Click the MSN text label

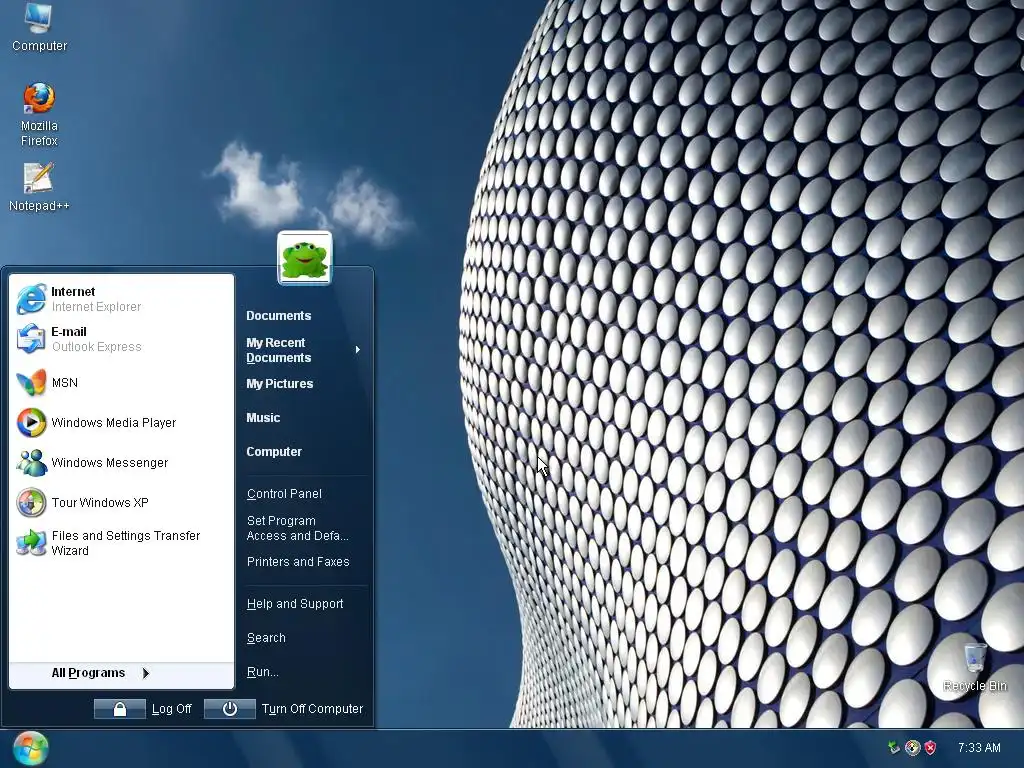point(65,383)
